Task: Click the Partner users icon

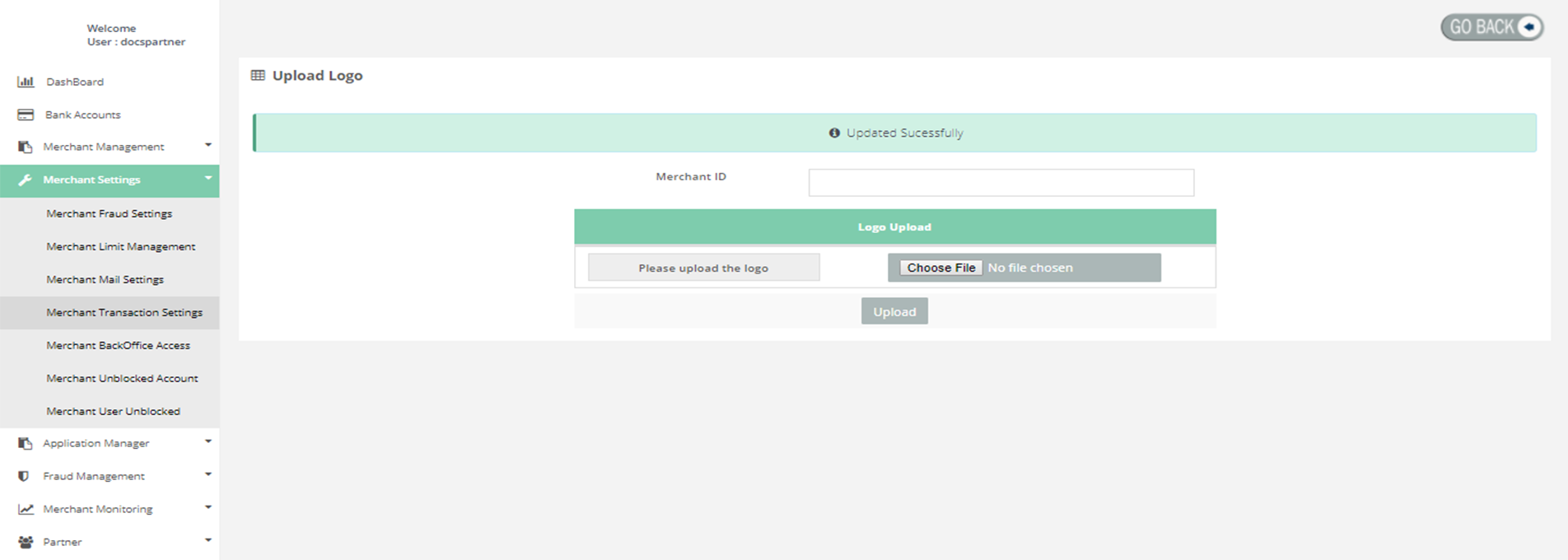Action: click(x=26, y=542)
